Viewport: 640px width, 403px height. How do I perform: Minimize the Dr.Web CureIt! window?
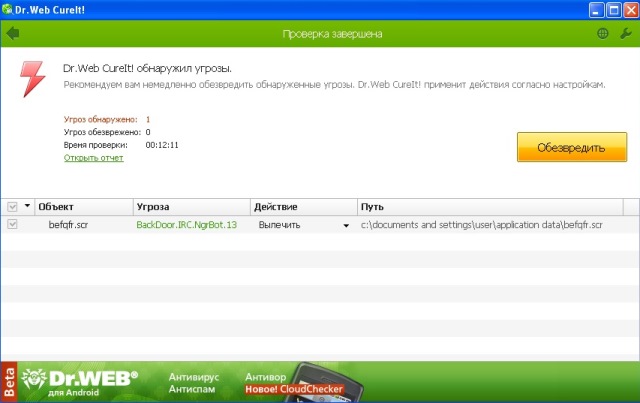click(596, 10)
